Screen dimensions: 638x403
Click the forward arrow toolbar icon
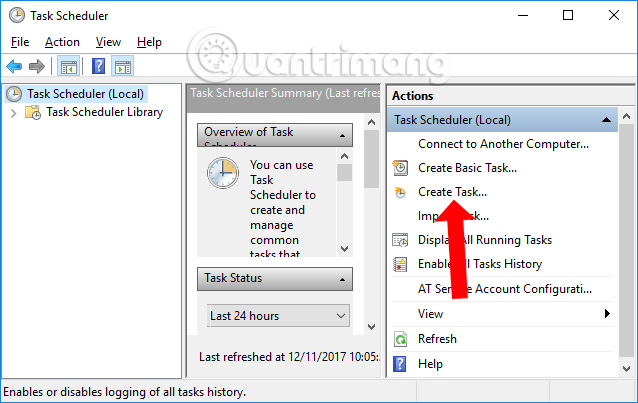(37, 66)
